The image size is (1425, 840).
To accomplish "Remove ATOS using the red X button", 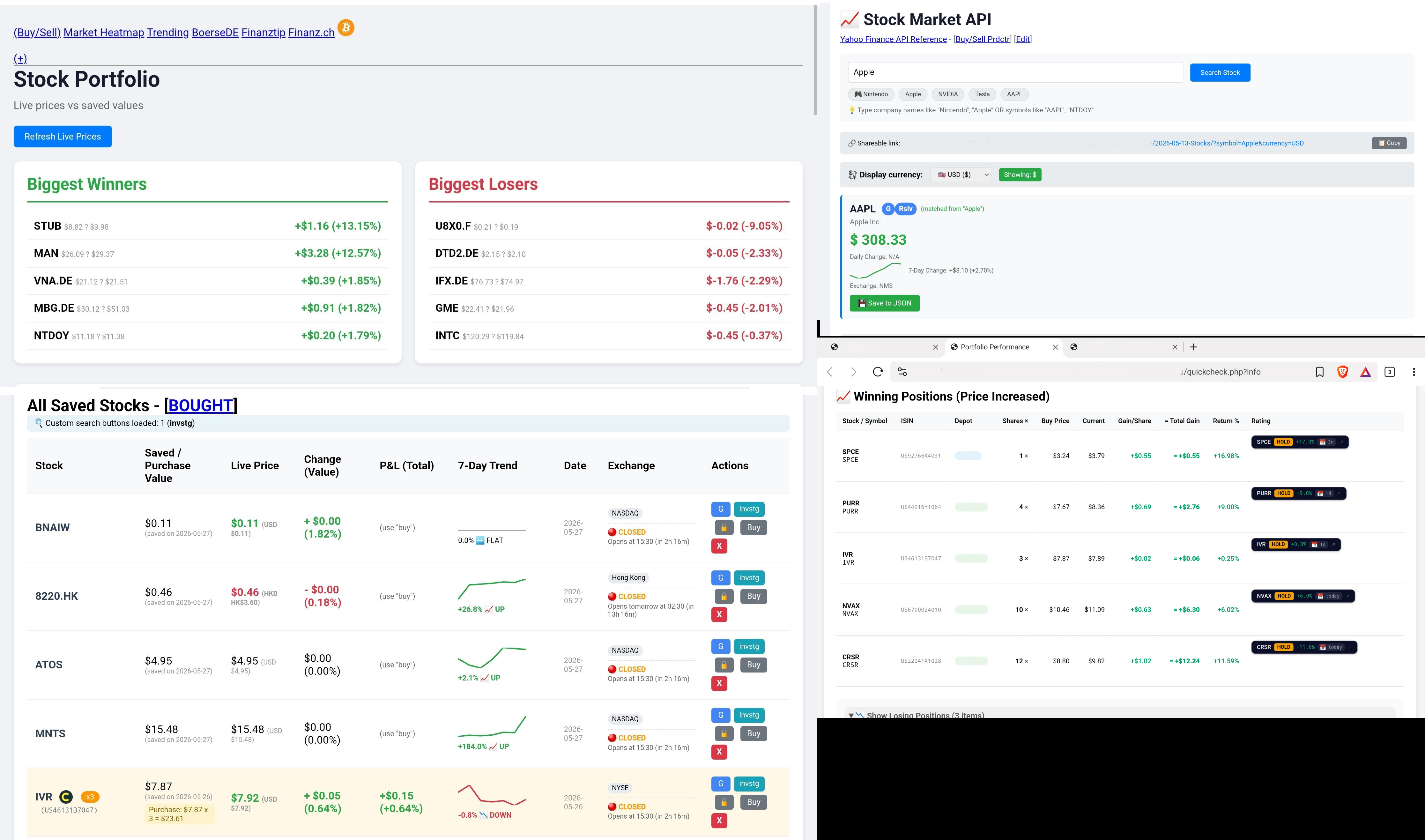I will 719,683.
